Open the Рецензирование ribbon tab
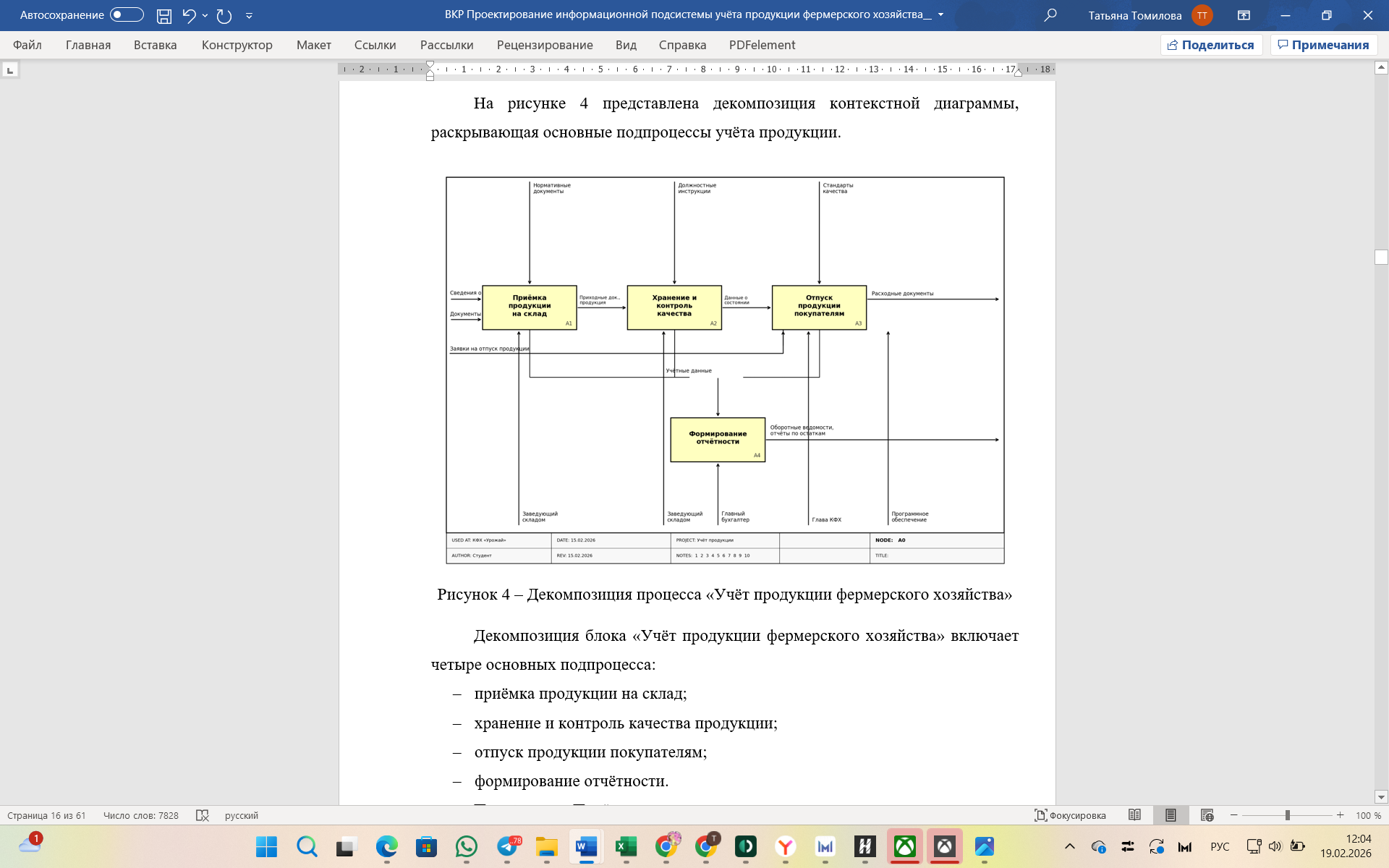 pyautogui.click(x=544, y=45)
